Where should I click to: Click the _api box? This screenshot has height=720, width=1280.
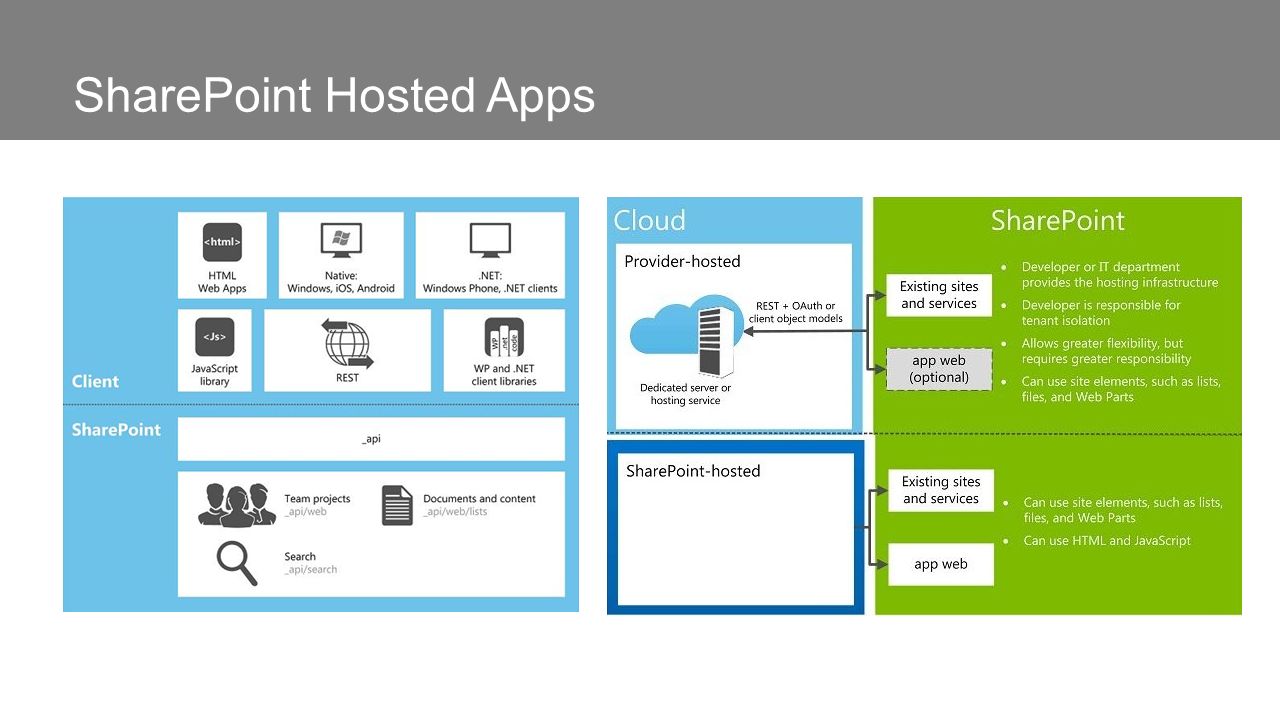(x=371, y=439)
